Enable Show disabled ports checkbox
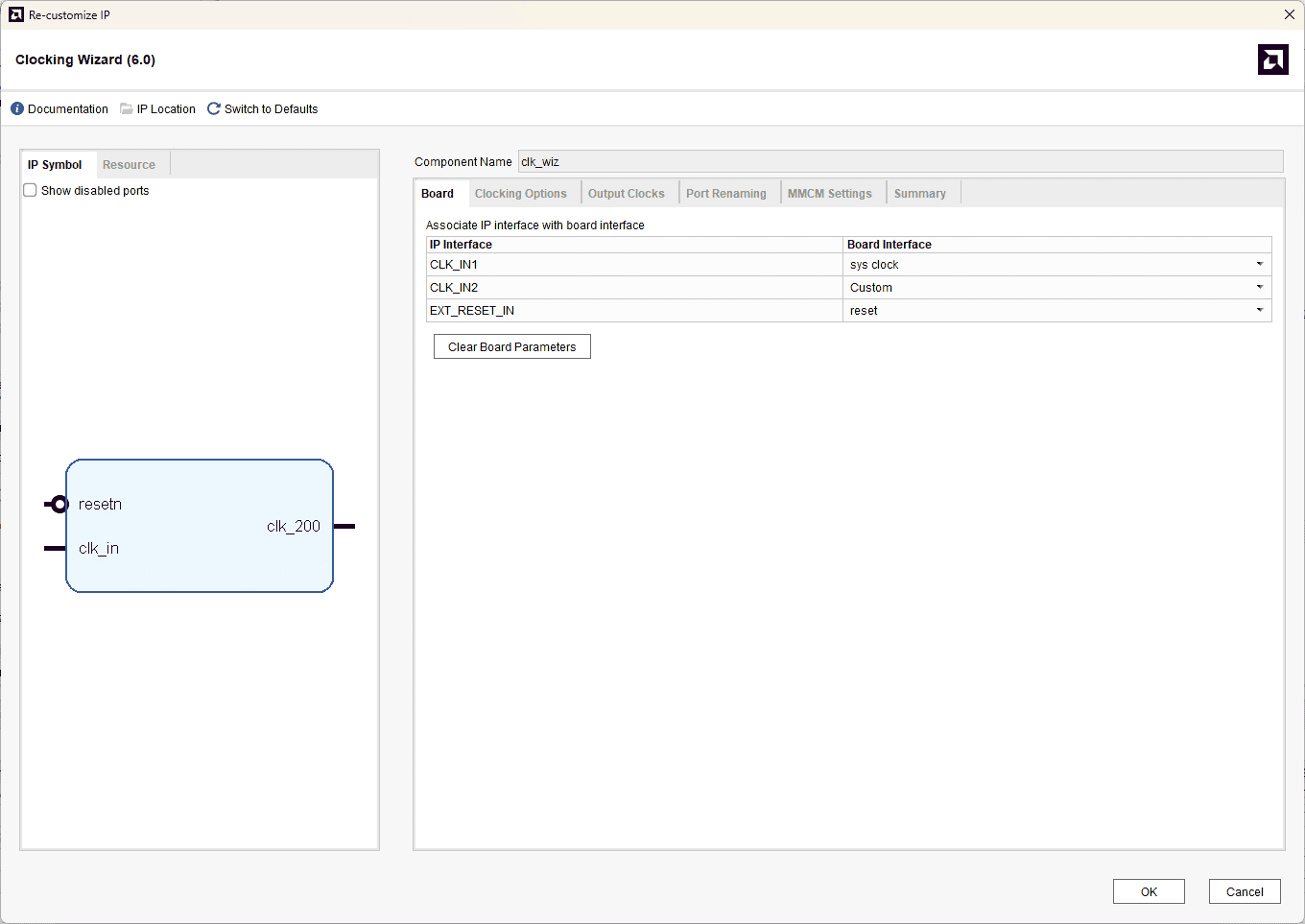The height and width of the screenshot is (924, 1305). coord(31,191)
